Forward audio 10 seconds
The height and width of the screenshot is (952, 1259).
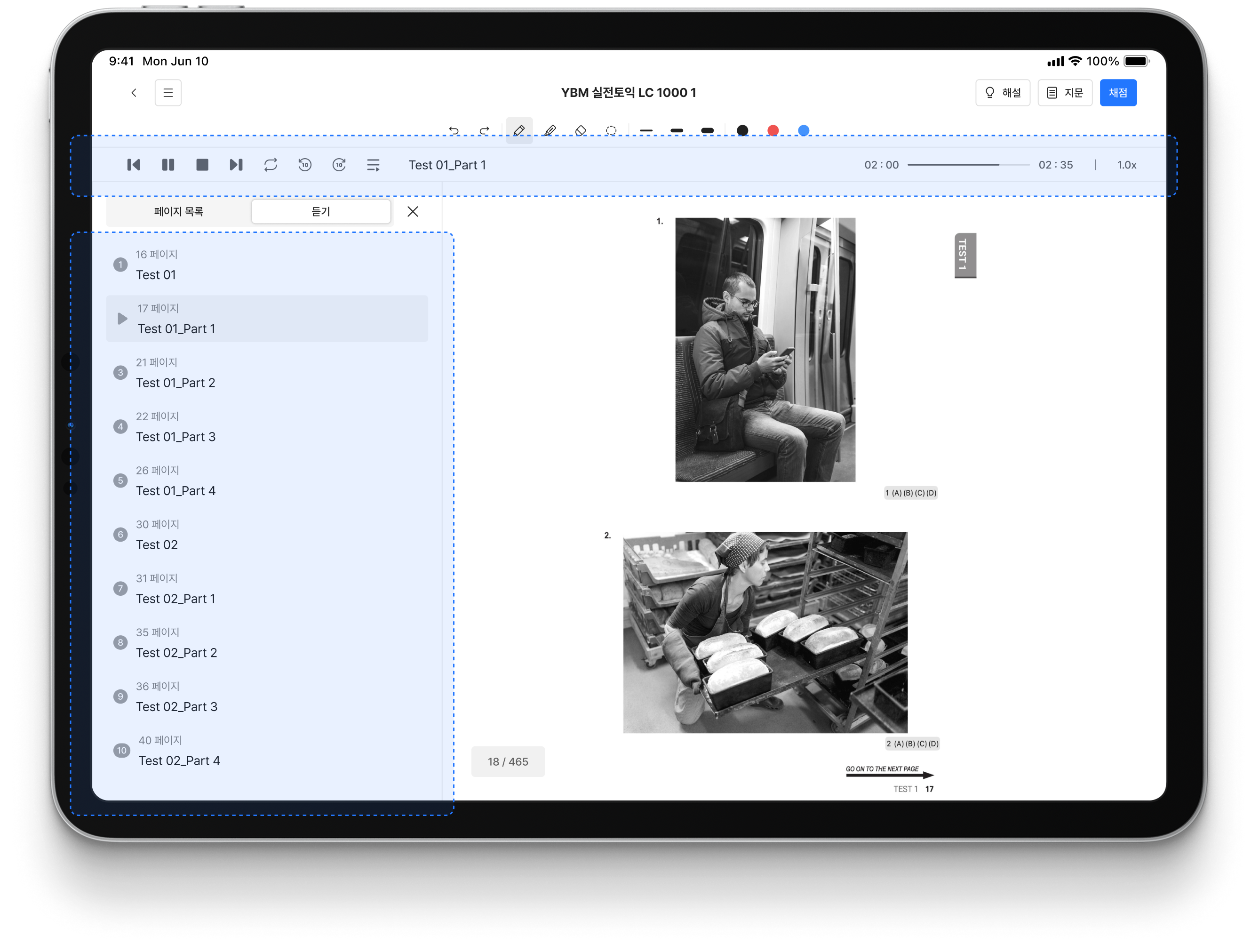tap(339, 165)
